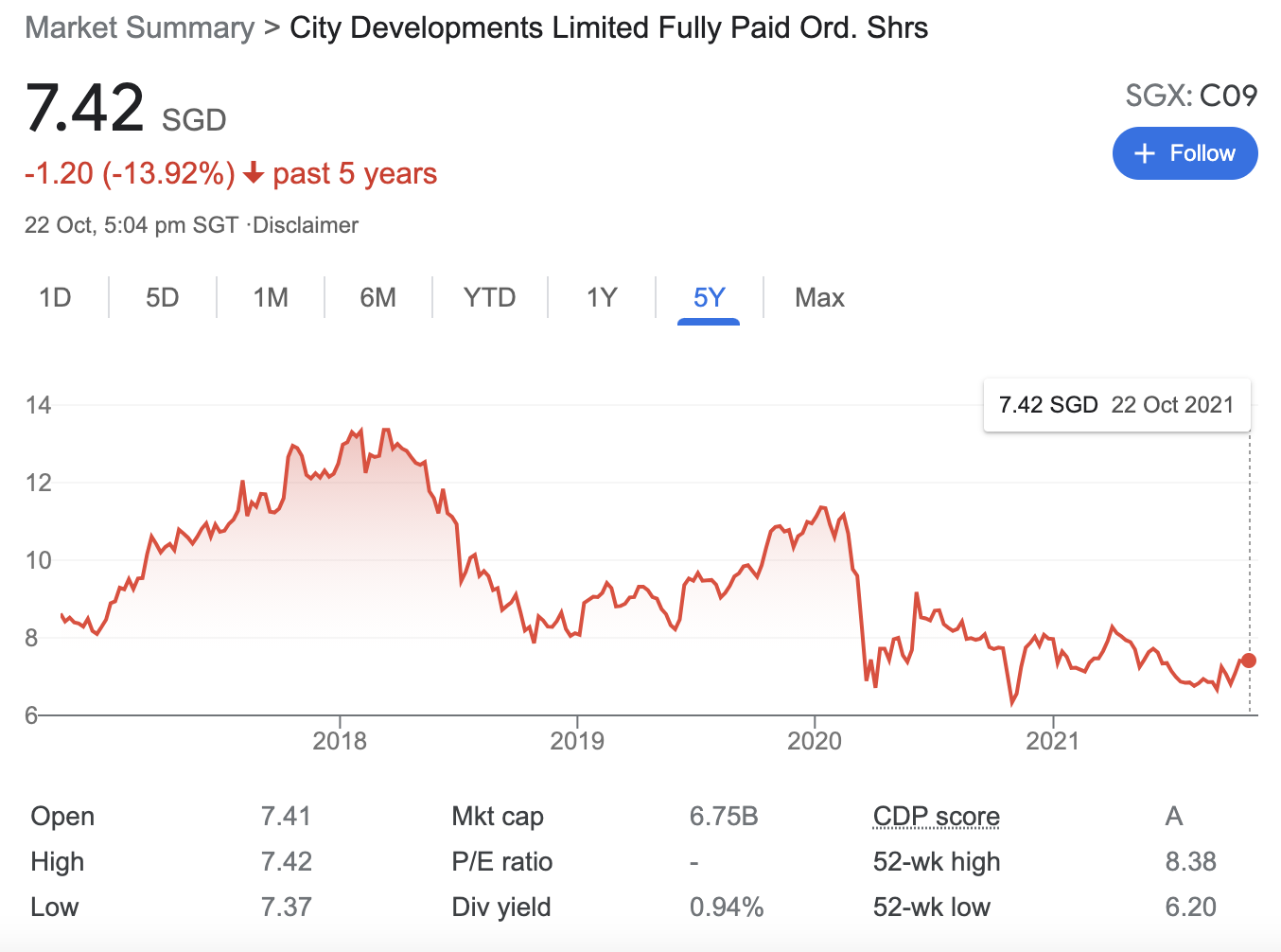The width and height of the screenshot is (1281, 952).
Task: Click the 2020 axis label
Action: click(x=815, y=740)
